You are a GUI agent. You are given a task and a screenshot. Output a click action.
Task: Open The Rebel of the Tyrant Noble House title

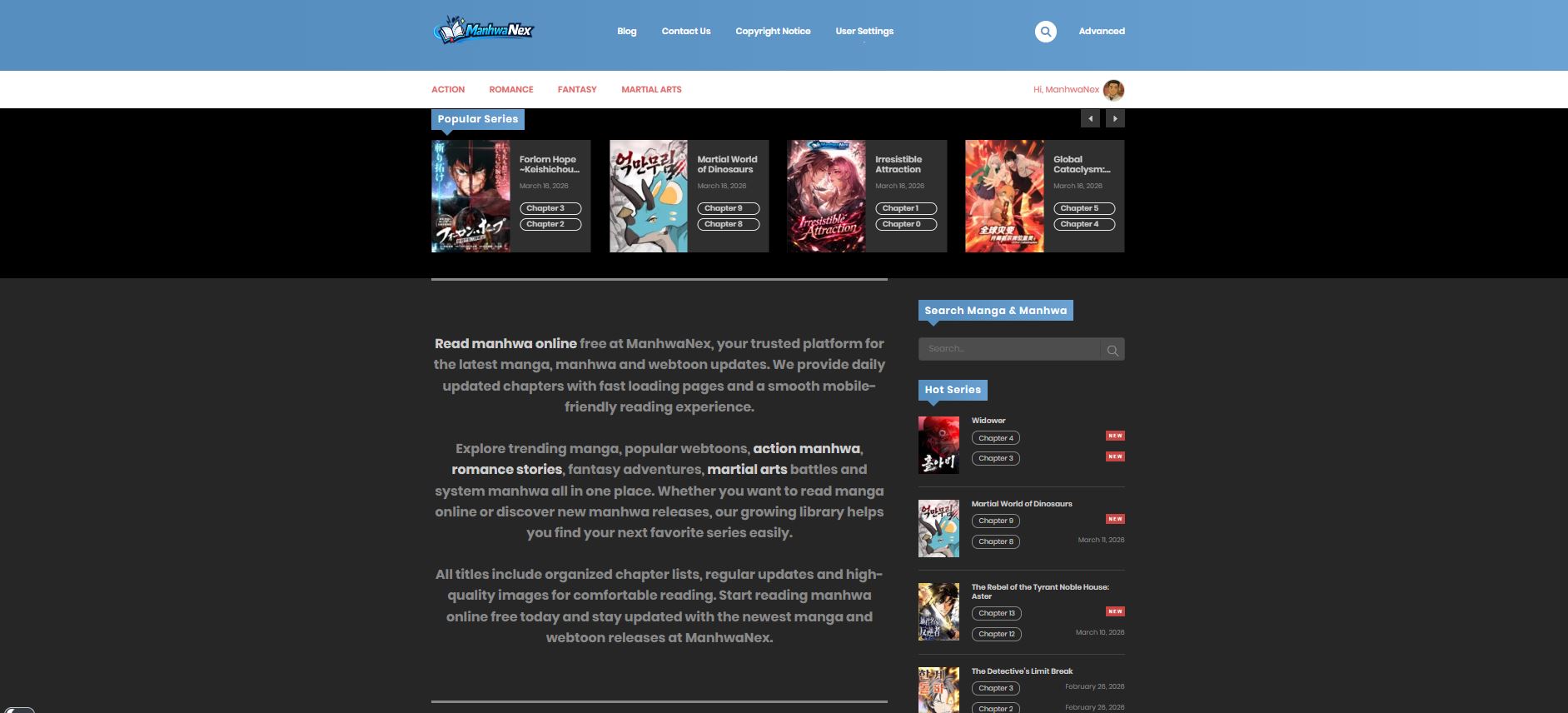point(1040,591)
